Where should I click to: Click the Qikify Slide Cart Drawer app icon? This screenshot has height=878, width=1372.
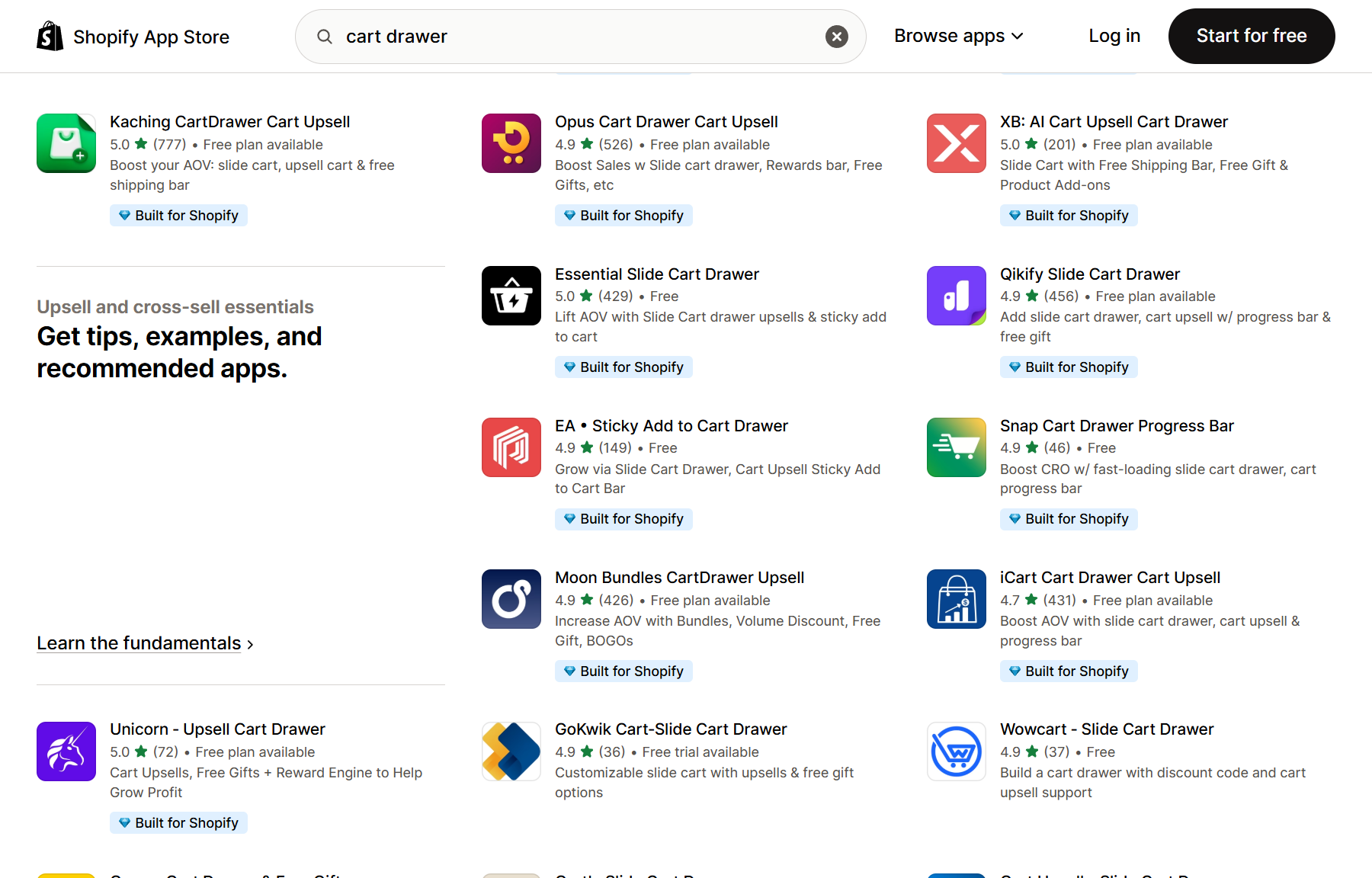pos(956,296)
